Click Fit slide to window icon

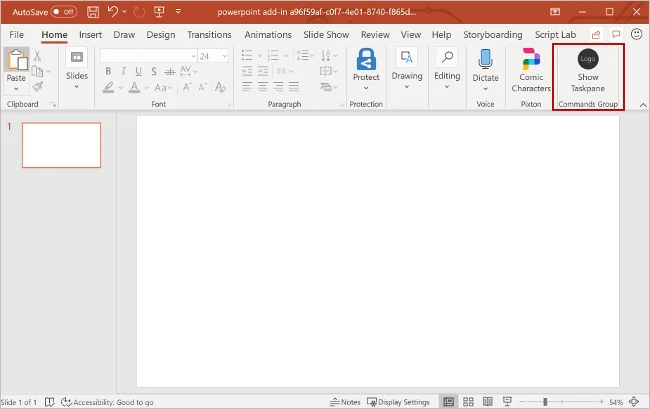[634, 402]
